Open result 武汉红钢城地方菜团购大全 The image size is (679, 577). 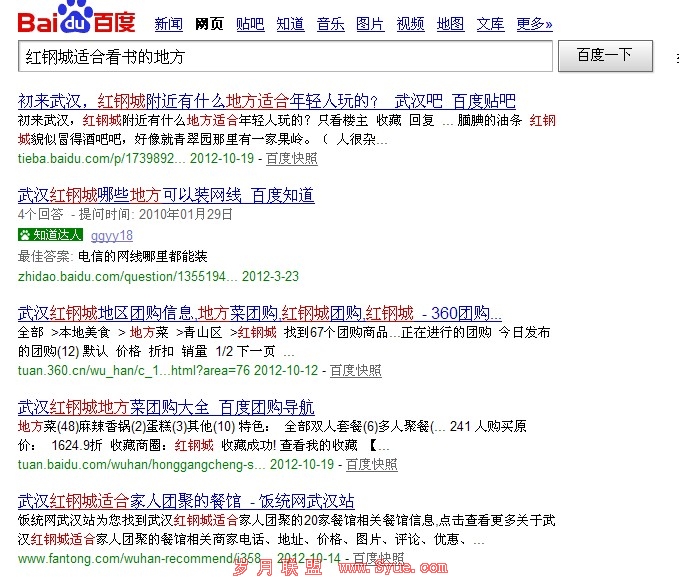coord(166,407)
